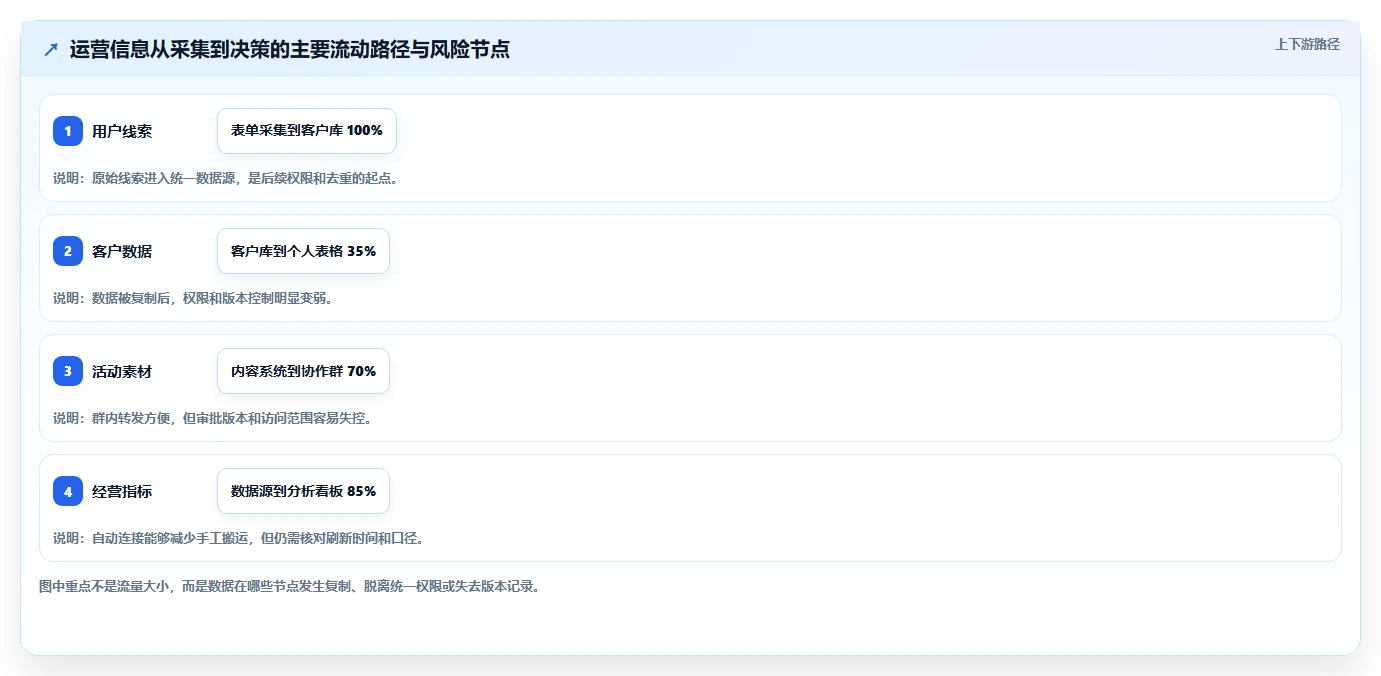Click the step 2 number badge
The width and height of the screenshot is (1381, 676).
click(x=68, y=251)
